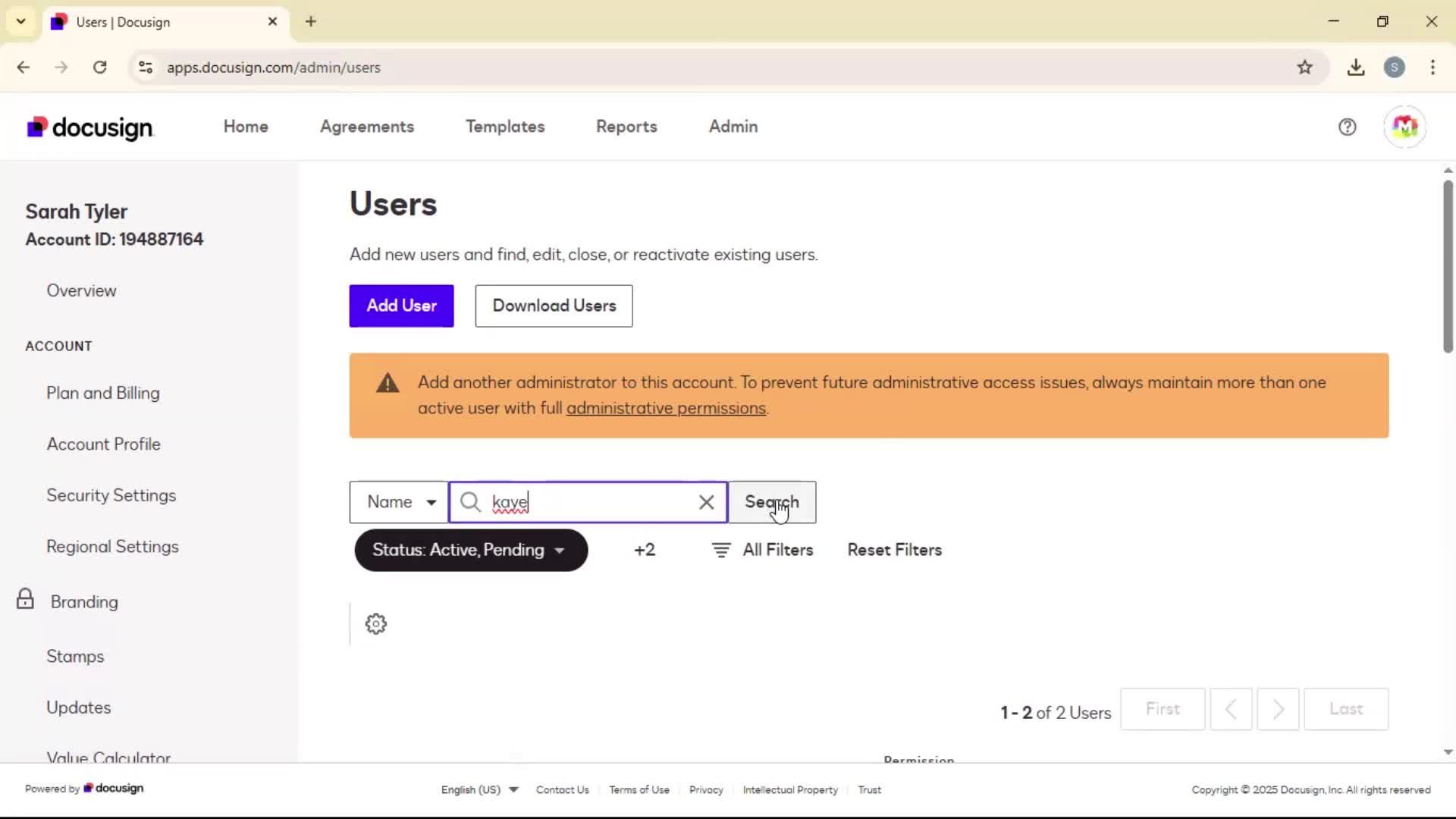Open a new browser tab
Image resolution: width=1456 pixels, height=819 pixels.
(x=311, y=21)
